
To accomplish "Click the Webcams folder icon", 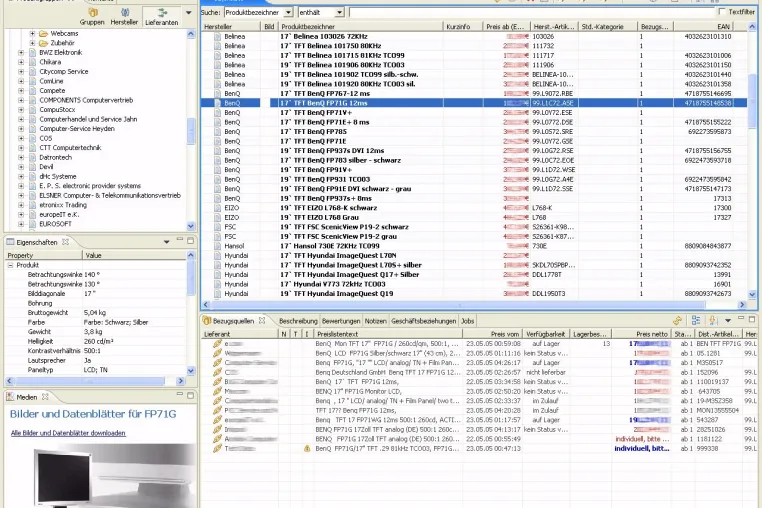I will [43, 34].
